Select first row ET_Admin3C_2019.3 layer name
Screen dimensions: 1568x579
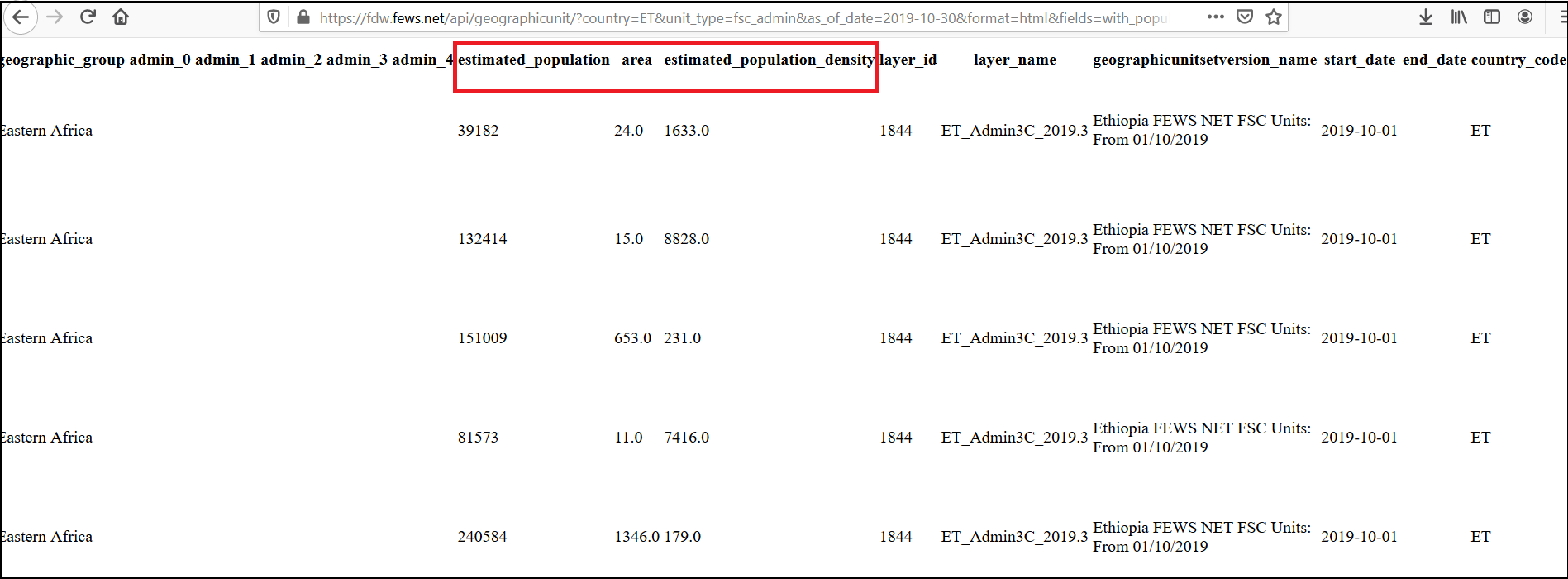point(1014,131)
